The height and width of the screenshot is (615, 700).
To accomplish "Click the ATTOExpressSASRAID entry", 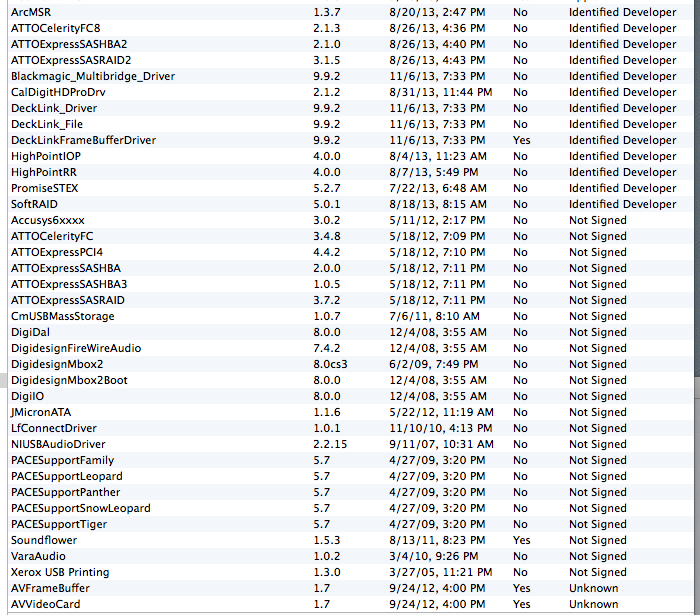I will (350, 300).
